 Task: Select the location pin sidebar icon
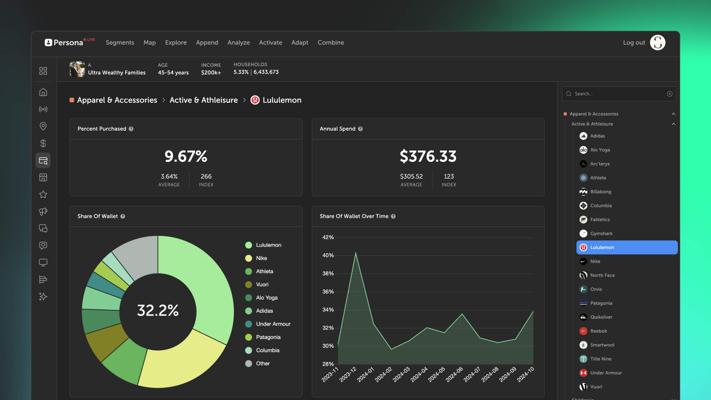point(43,126)
